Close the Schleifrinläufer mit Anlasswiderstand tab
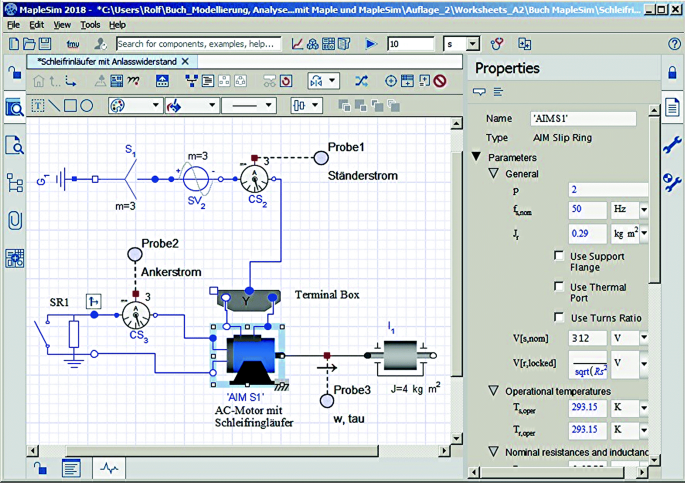The height and width of the screenshot is (483, 685). [x=185, y=62]
